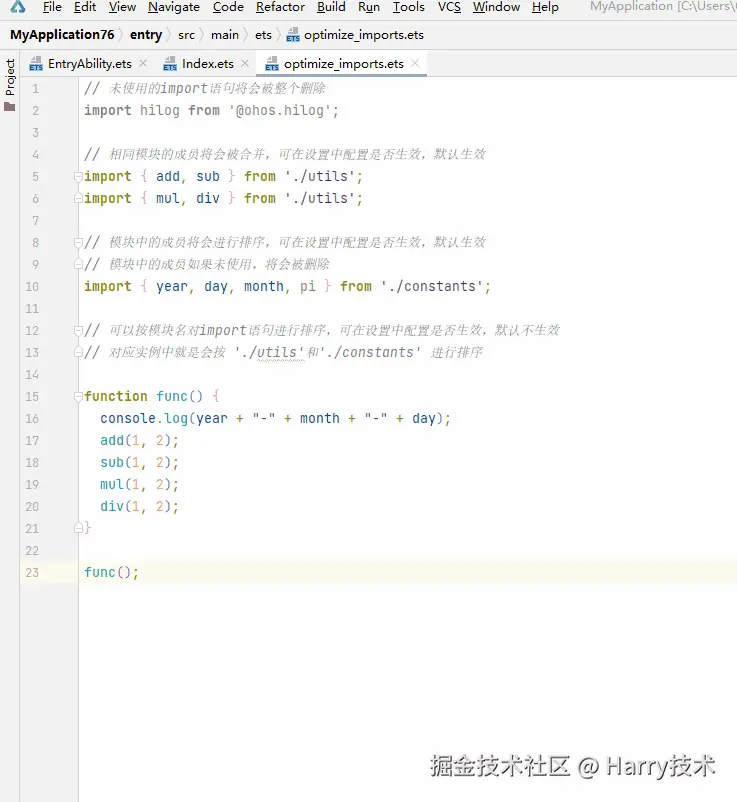Close the EntryAbility.ets tab
737x802 pixels.
pos(143,63)
